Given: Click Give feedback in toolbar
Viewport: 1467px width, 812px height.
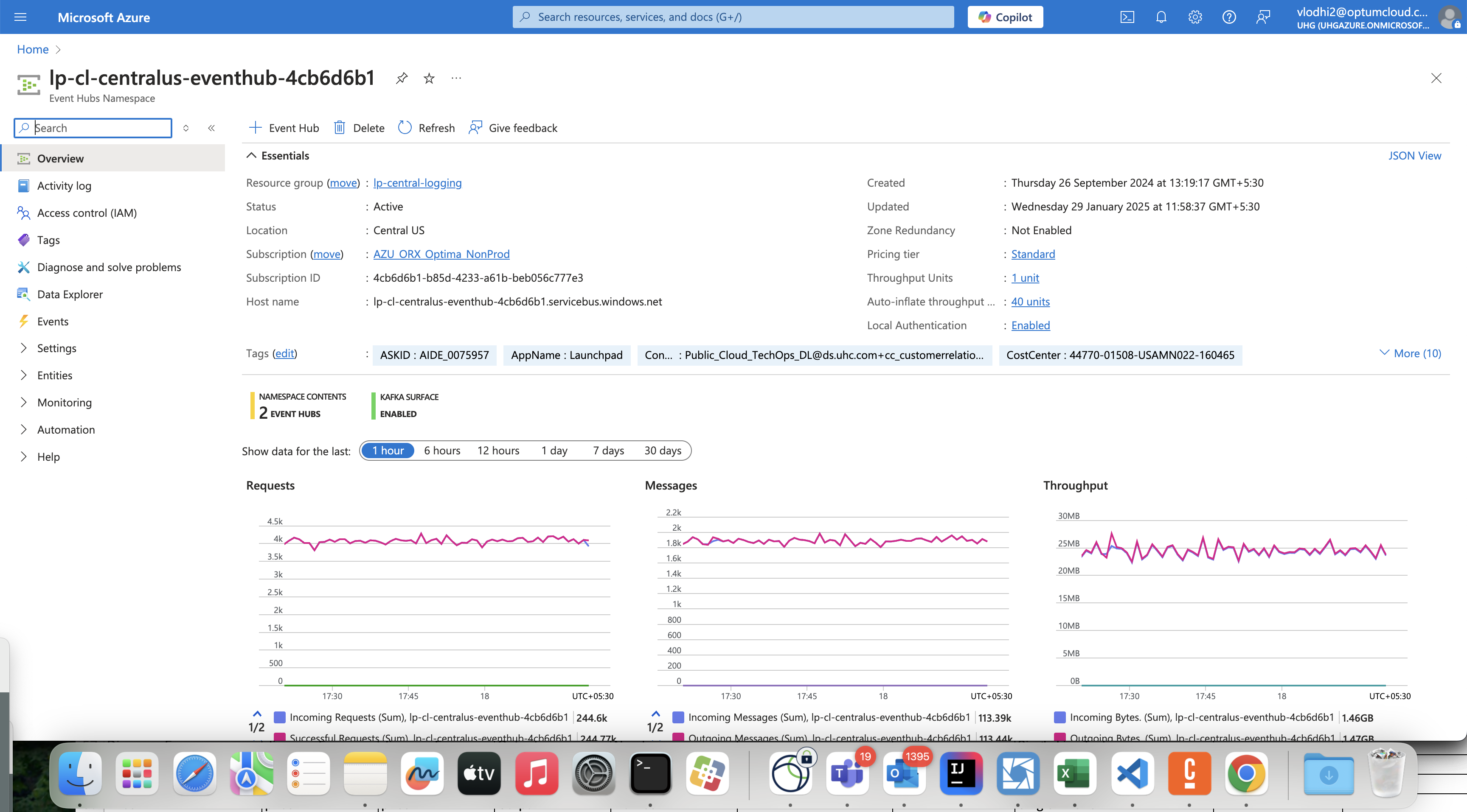Looking at the screenshot, I should coord(513,128).
